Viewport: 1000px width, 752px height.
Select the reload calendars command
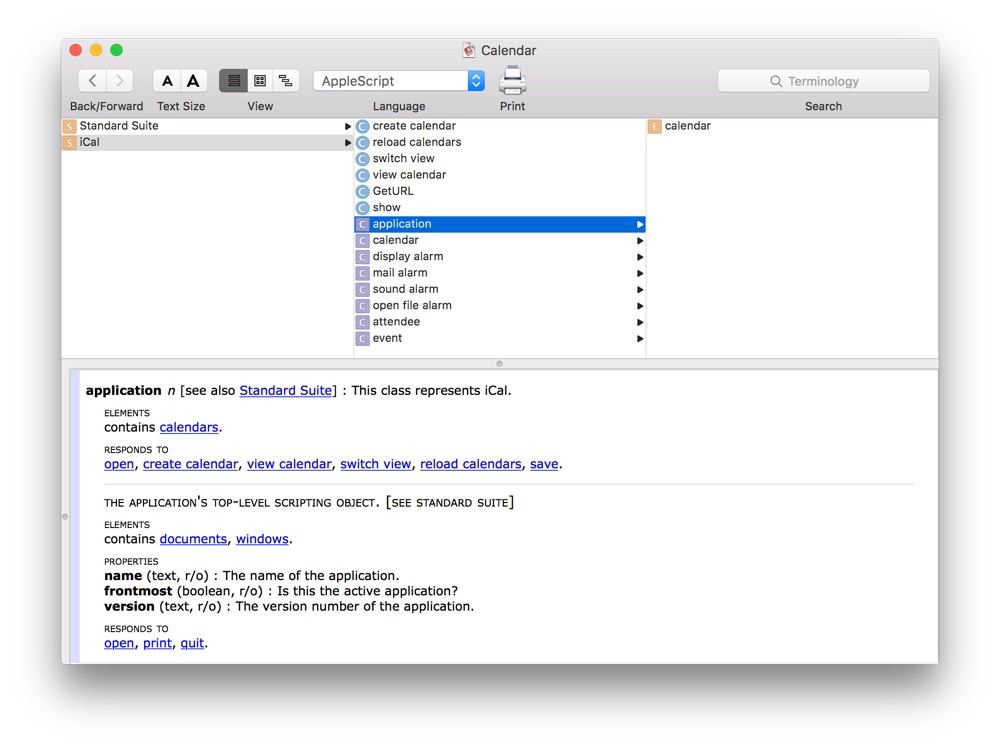pyautogui.click(x=500, y=142)
